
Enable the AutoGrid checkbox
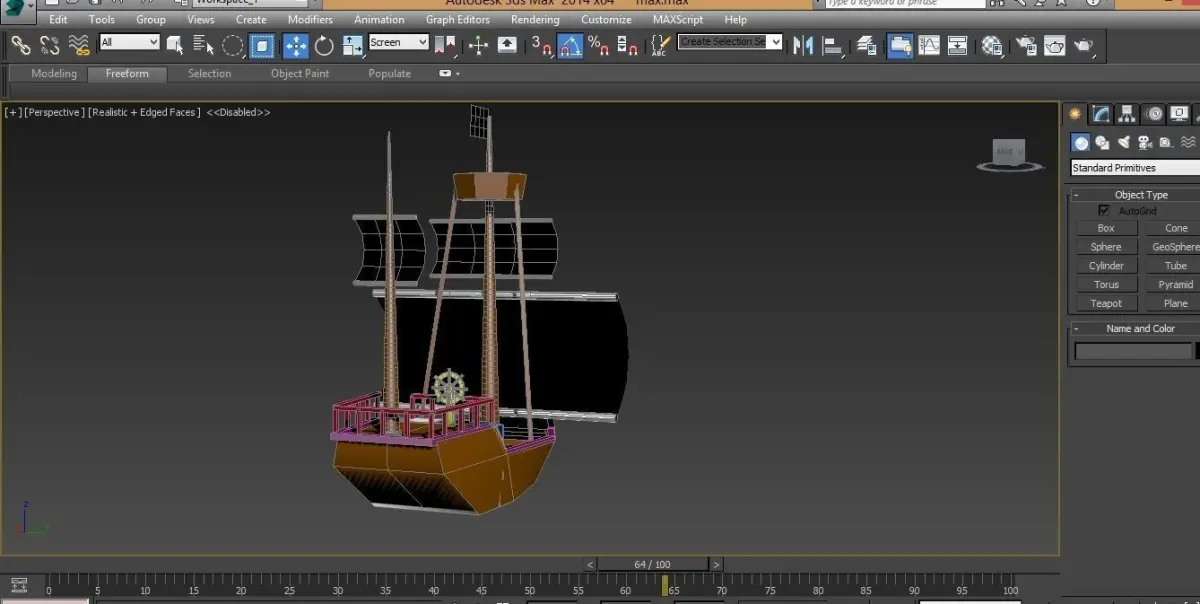point(1104,211)
